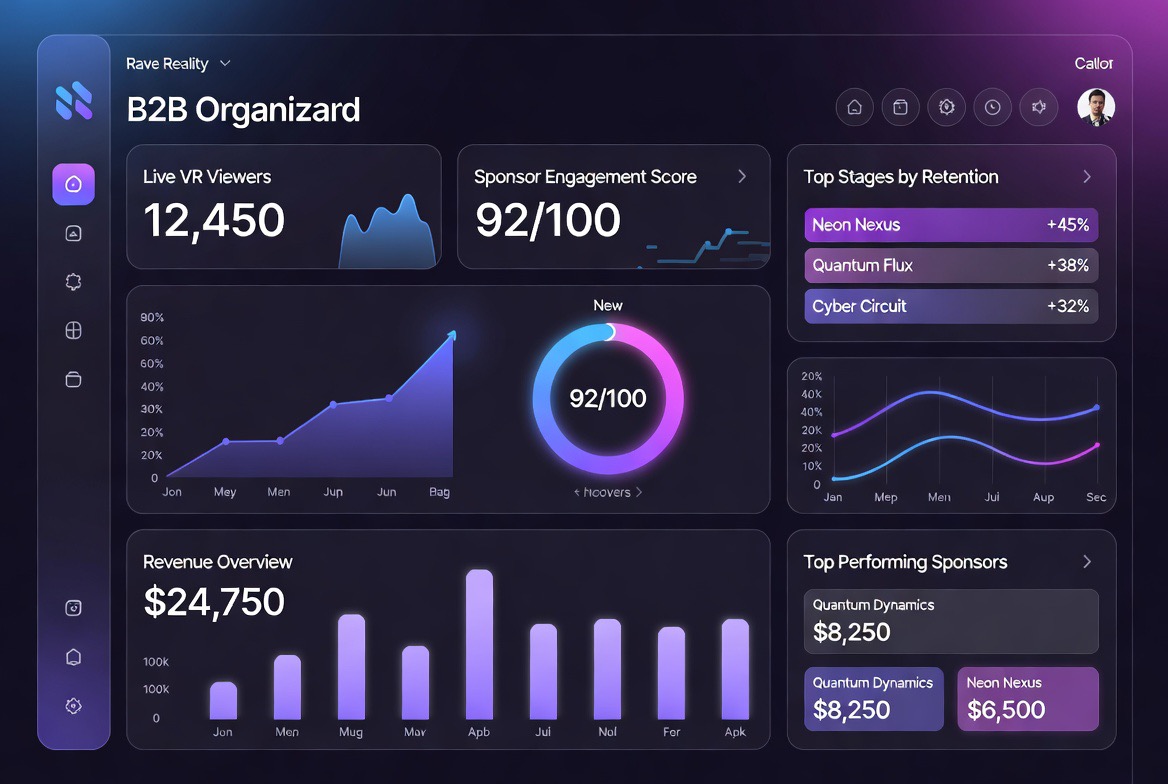The width and height of the screenshot is (1168, 784).
Task: Click the app logo in the sidebar
Action: 74,101
